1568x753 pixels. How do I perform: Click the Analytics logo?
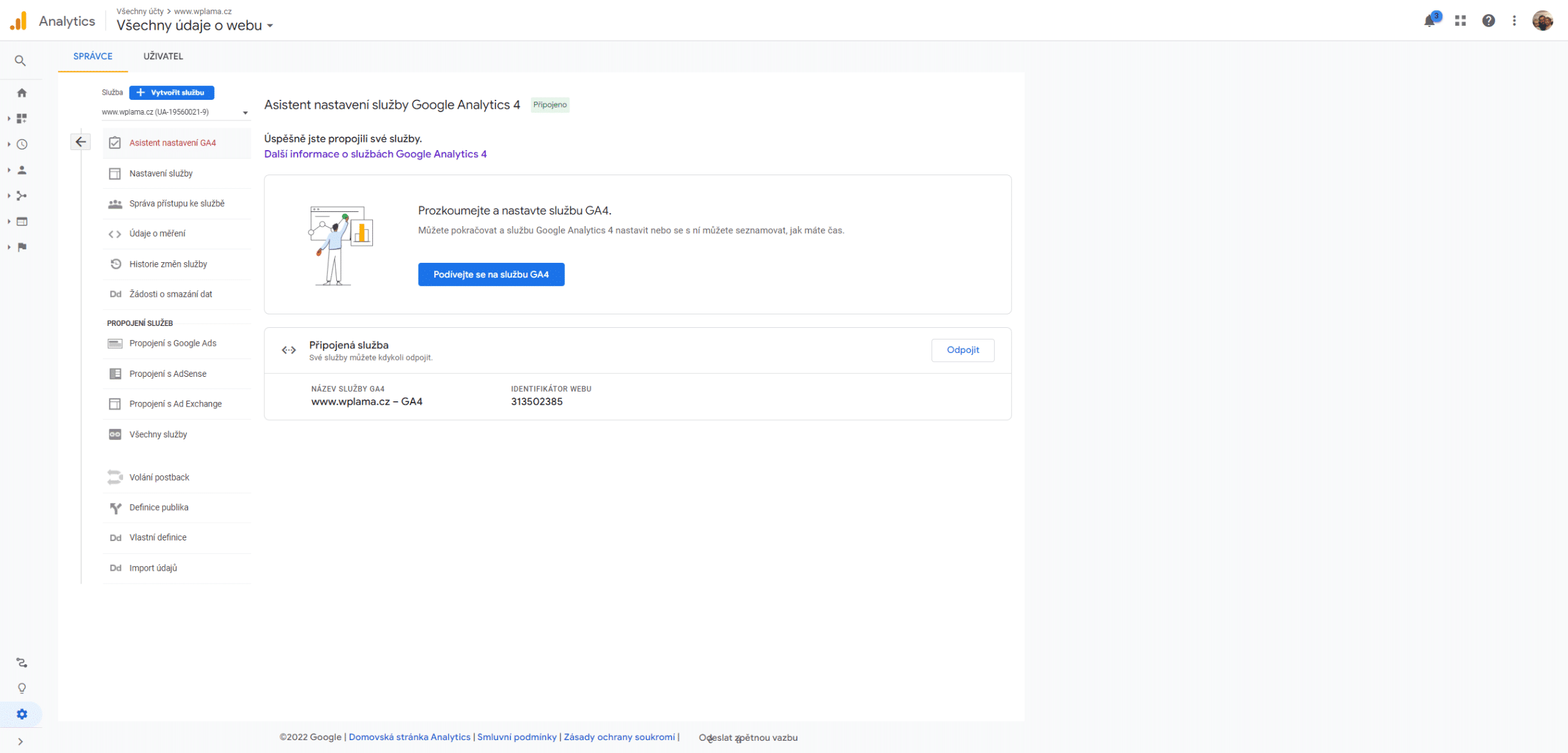[19, 21]
